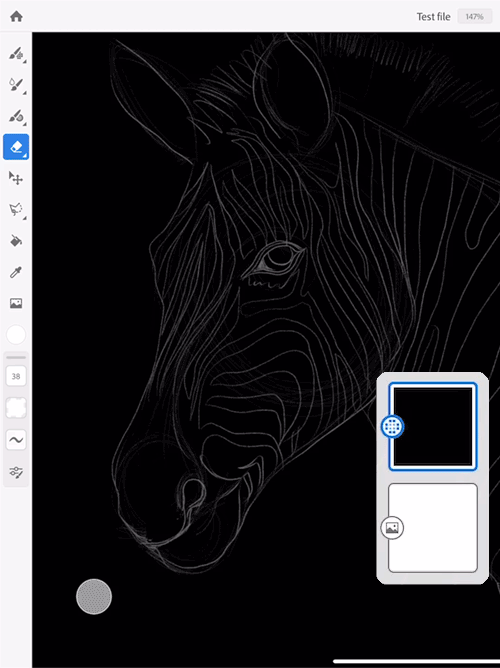Viewport: 500px width, 668px height.
Task: Select the white image layer thumbnail
Action: point(433,528)
